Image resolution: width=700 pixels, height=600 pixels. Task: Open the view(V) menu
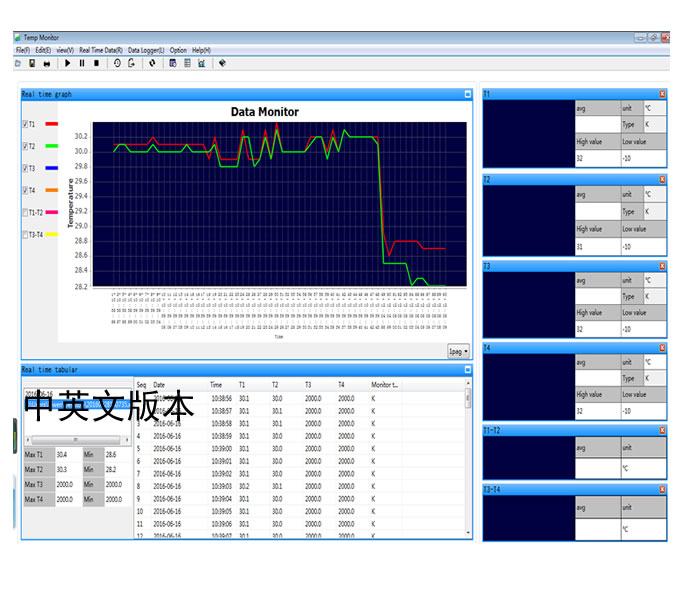click(x=65, y=50)
